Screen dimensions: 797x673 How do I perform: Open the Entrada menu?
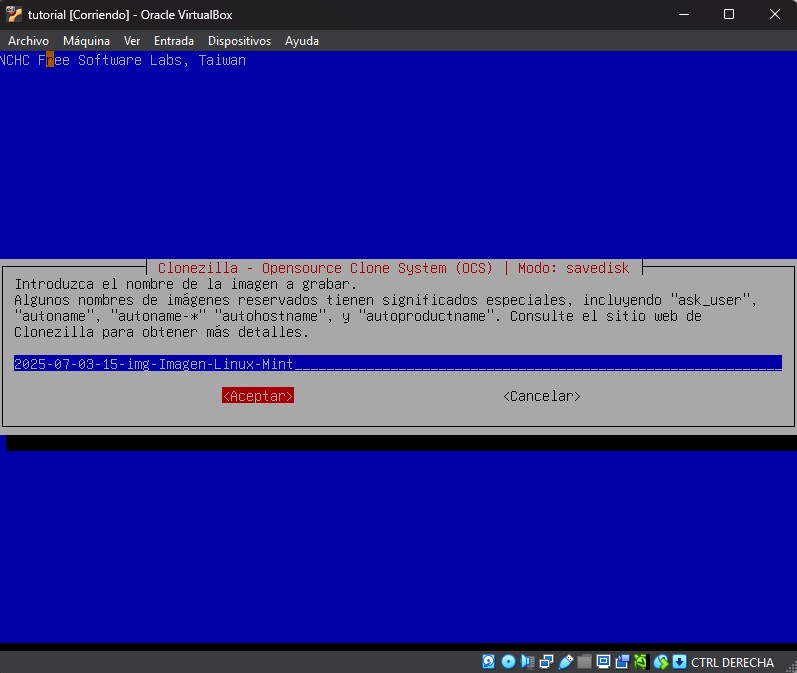[174, 41]
